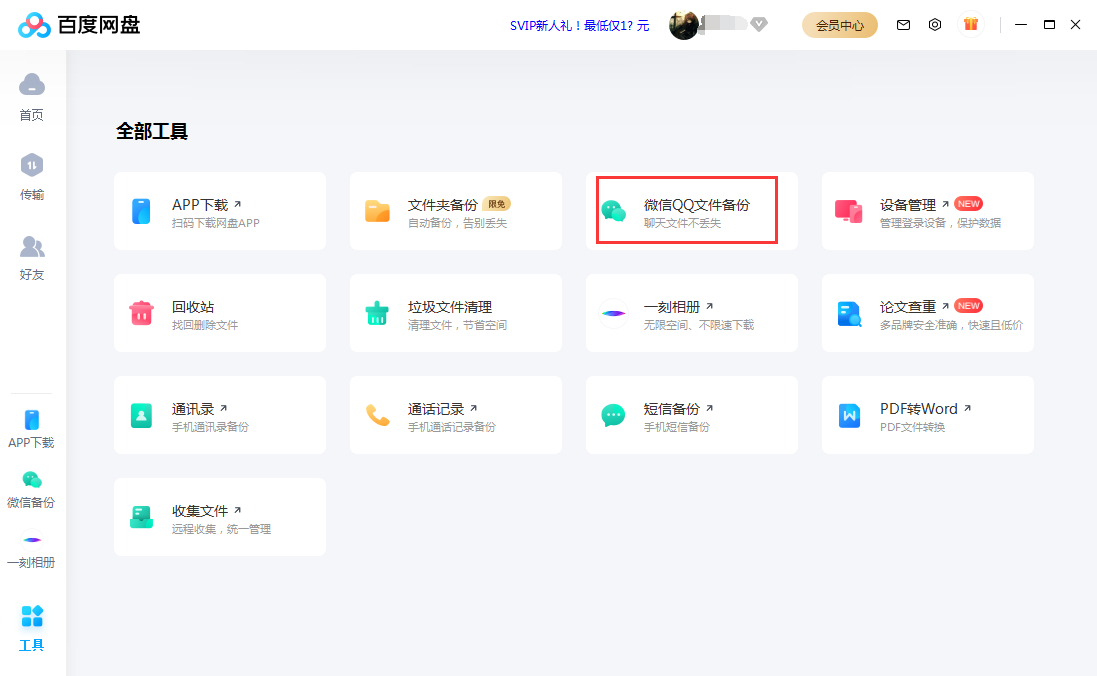Click the orange phone icon for 通话记录
Image resolution: width=1097 pixels, height=676 pixels.
coord(378,415)
